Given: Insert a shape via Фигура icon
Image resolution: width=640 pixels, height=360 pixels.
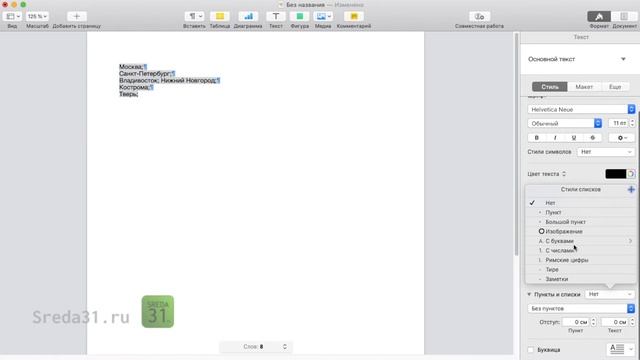Looking at the screenshot, I should [x=300, y=16].
